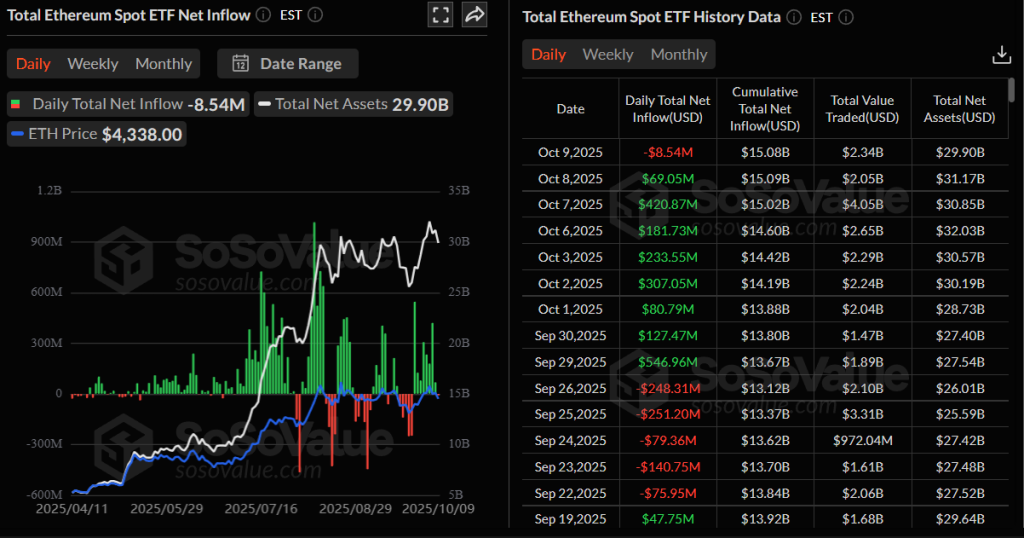The width and height of the screenshot is (1024, 538).
Task: Click the Oct 7, 2025 table row
Action: click(765, 204)
